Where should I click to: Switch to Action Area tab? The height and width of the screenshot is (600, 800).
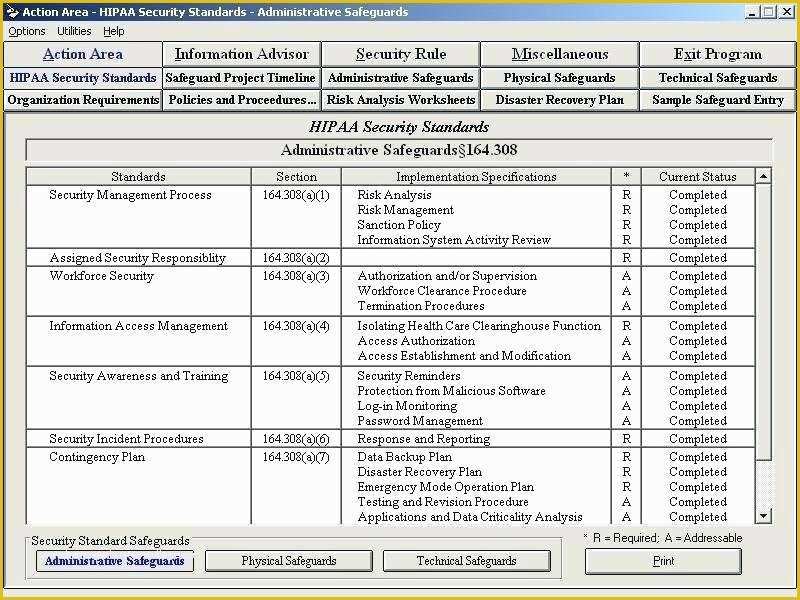point(83,54)
